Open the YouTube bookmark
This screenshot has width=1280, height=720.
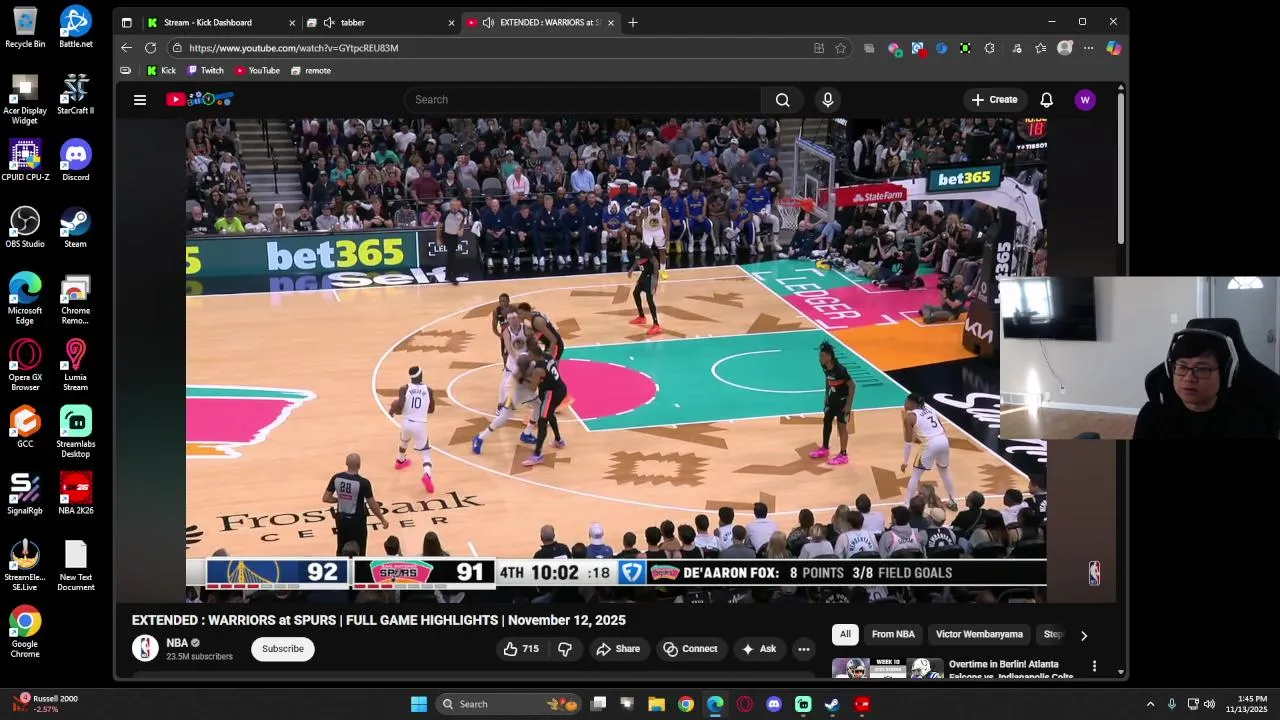click(x=257, y=71)
